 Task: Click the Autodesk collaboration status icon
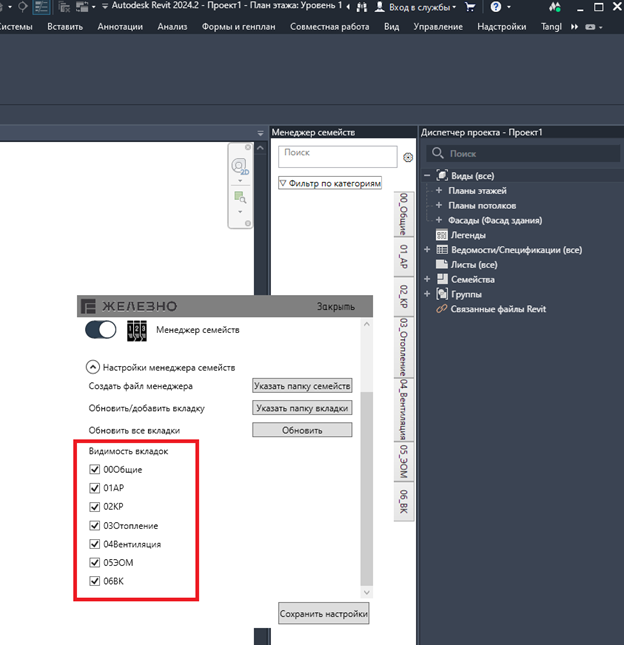click(x=554, y=7)
